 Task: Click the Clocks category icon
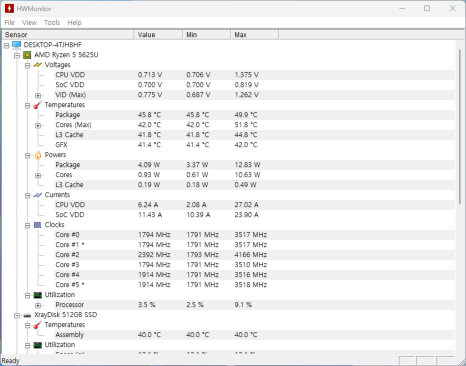click(38, 225)
